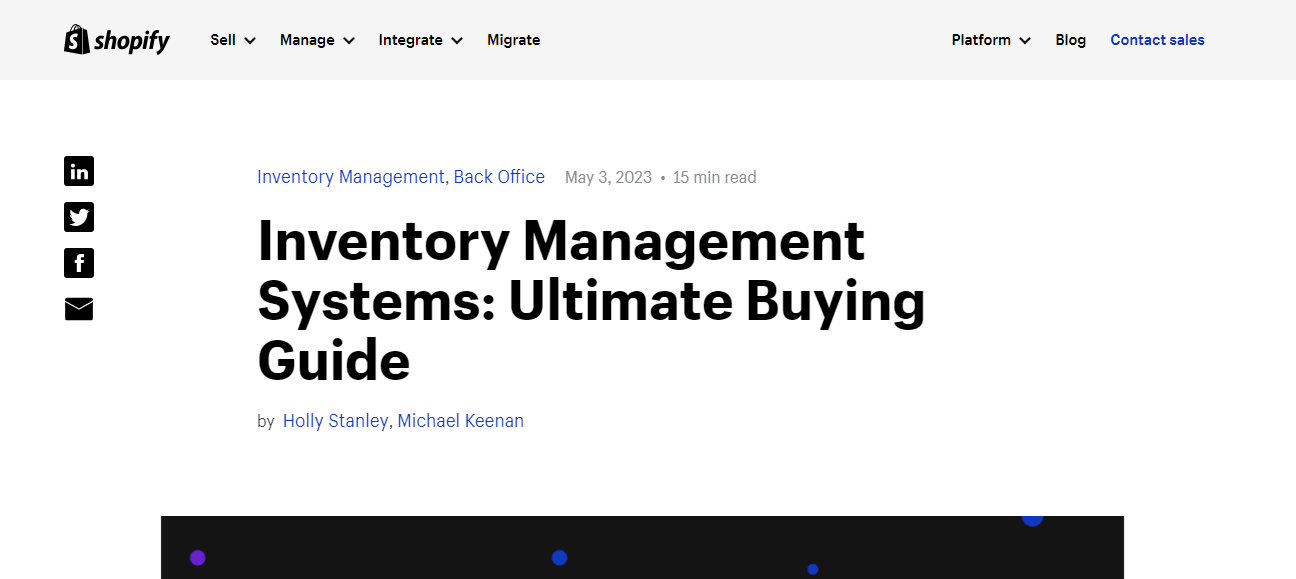Click the Sell menu label
This screenshot has height=579, width=1296.
(222, 40)
